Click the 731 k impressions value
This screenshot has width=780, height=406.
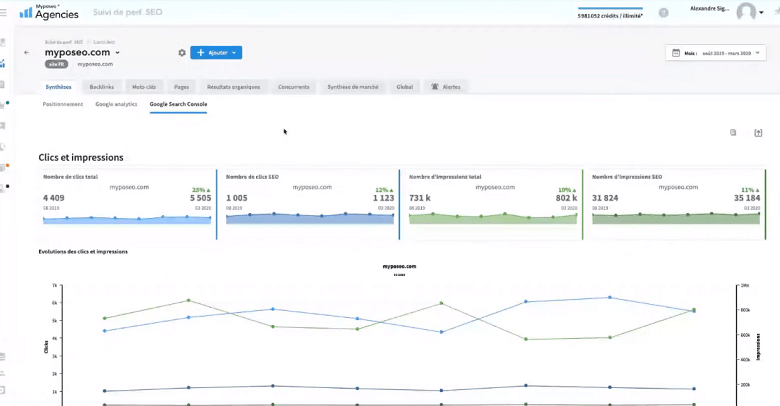click(420, 198)
